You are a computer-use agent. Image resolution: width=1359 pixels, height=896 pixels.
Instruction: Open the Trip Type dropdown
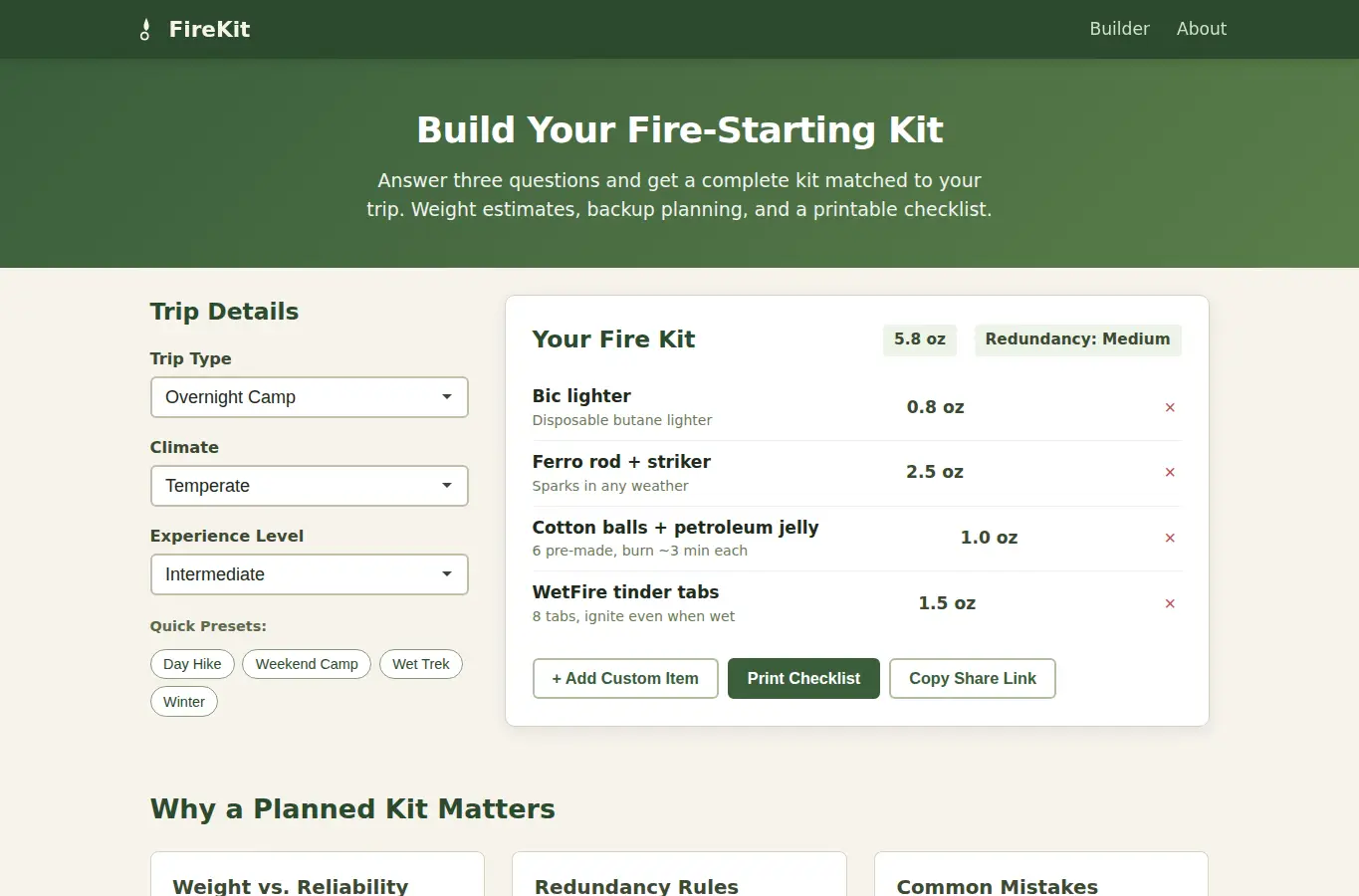310,397
